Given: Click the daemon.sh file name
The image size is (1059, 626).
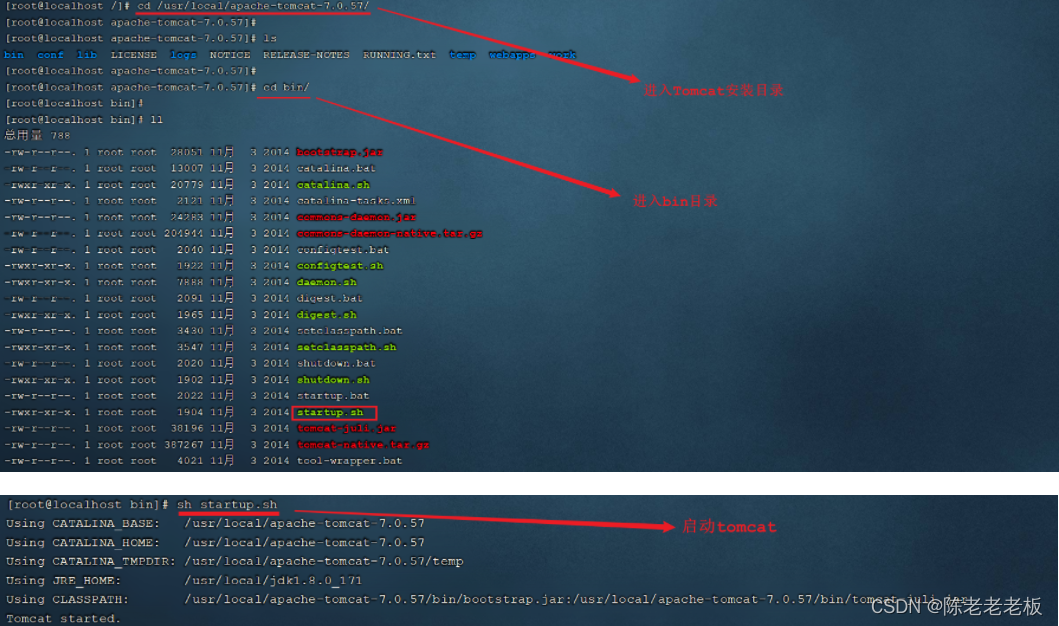Looking at the screenshot, I should (x=326, y=282).
